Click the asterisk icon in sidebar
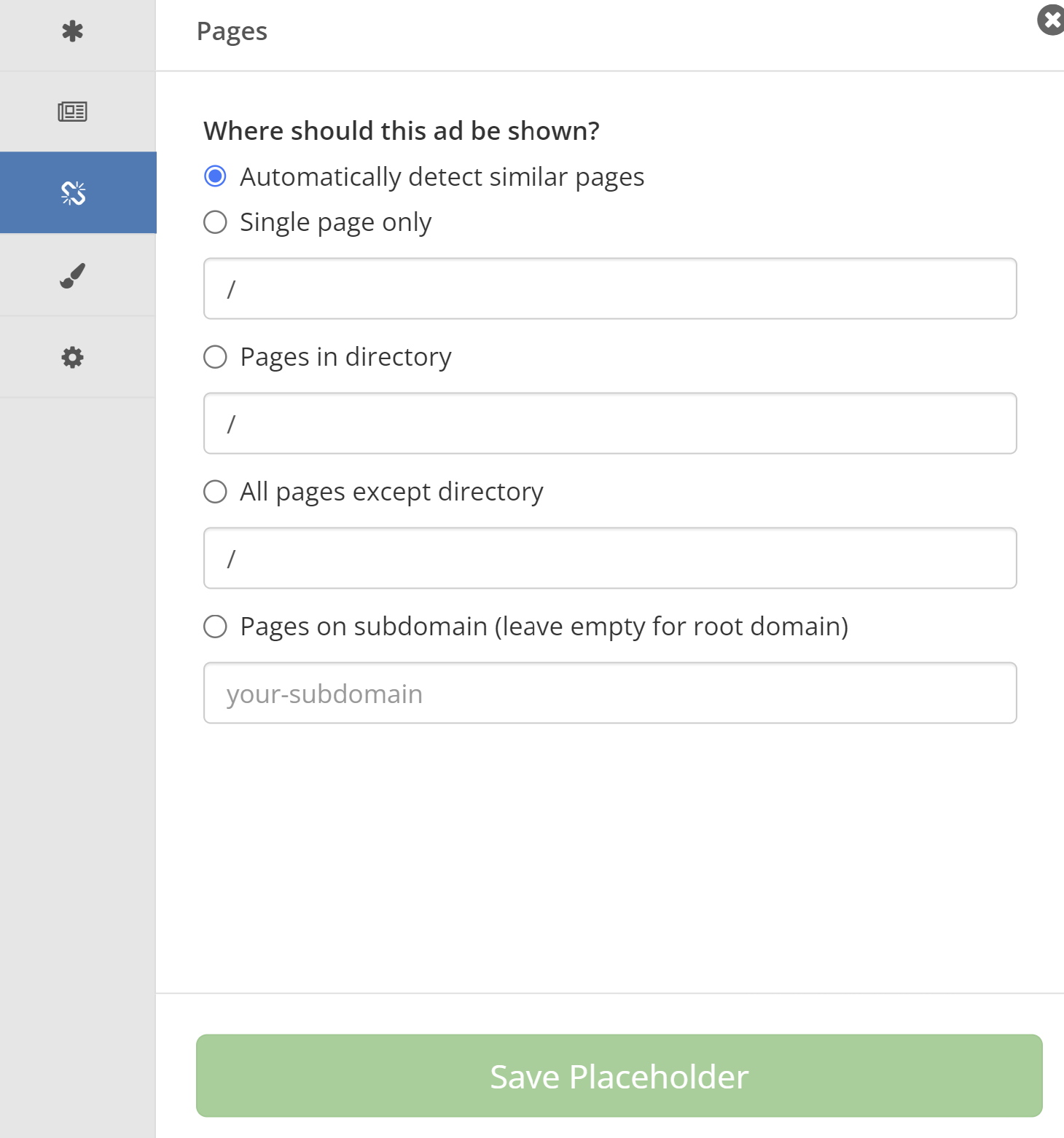The image size is (1064, 1138). pos(72,31)
